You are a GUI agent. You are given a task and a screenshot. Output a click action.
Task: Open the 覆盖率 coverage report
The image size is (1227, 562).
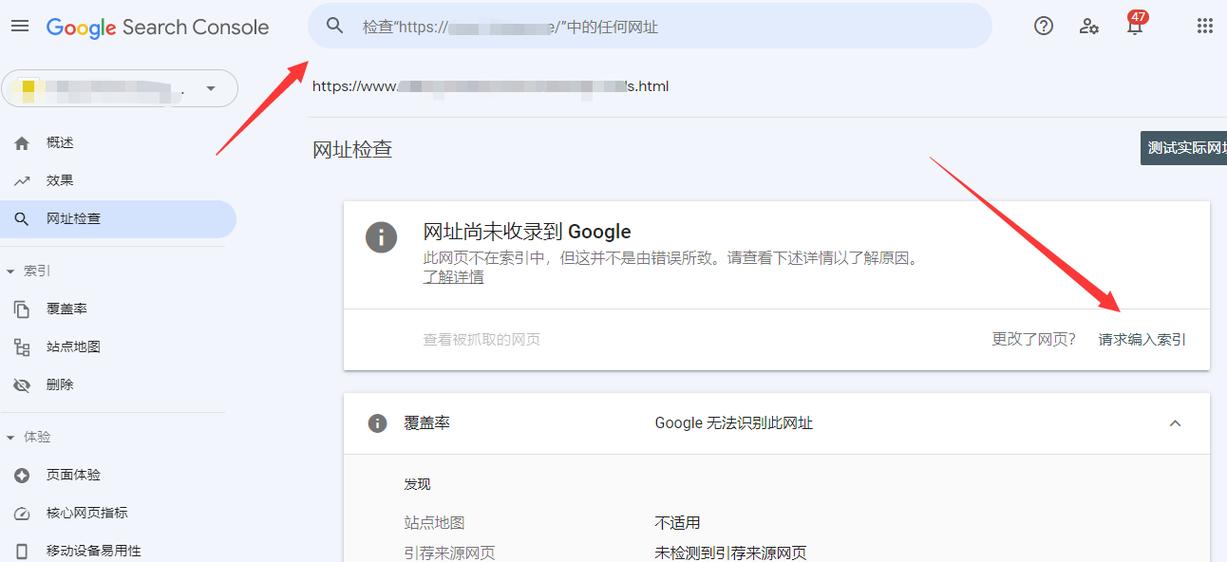click(x=67, y=309)
